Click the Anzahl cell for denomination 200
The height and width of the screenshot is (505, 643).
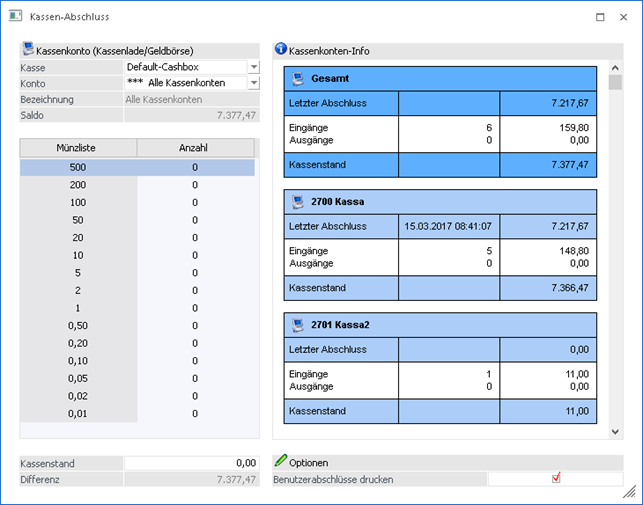pos(195,185)
